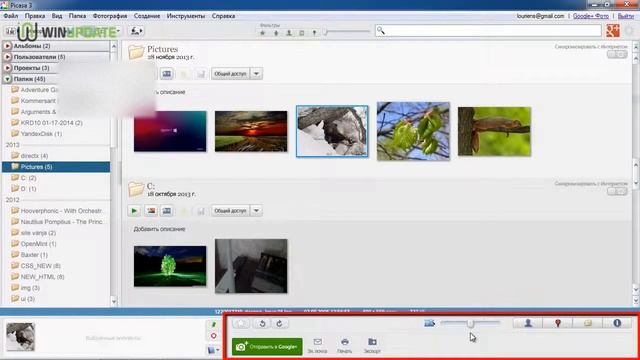
Task: Open the Файл menu
Action: (11, 16)
